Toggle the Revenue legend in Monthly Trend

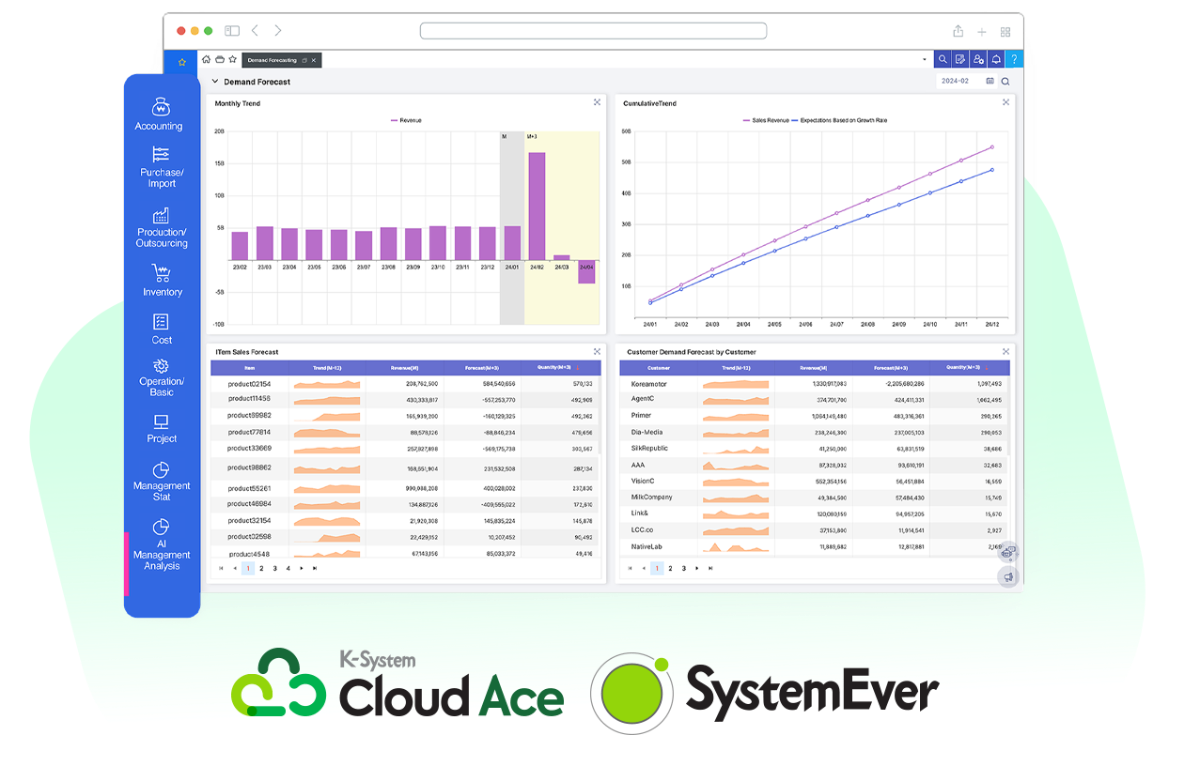point(405,120)
